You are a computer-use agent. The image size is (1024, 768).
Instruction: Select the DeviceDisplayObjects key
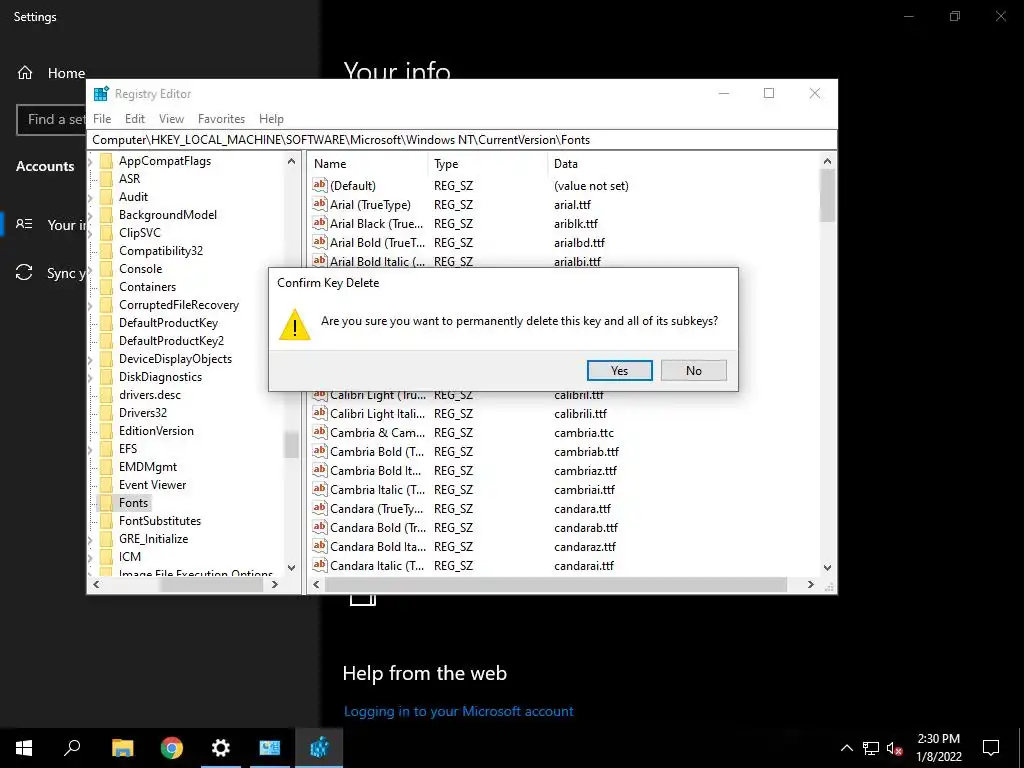coord(175,359)
